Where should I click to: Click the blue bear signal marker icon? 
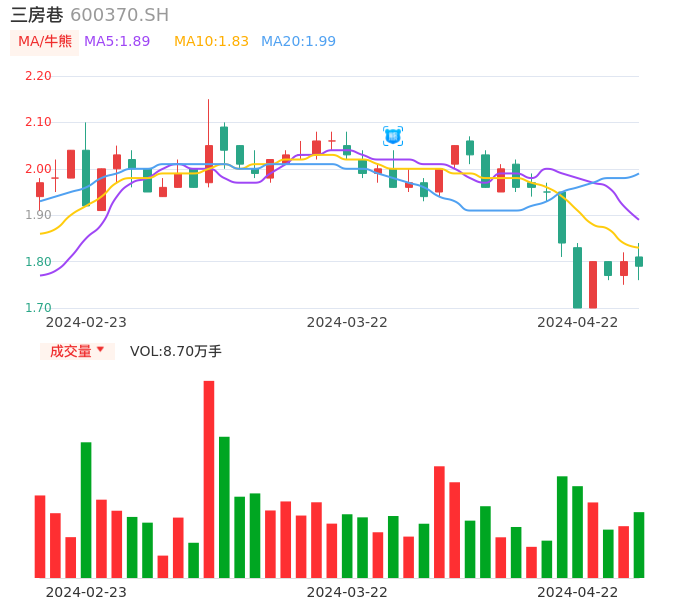coord(393,135)
